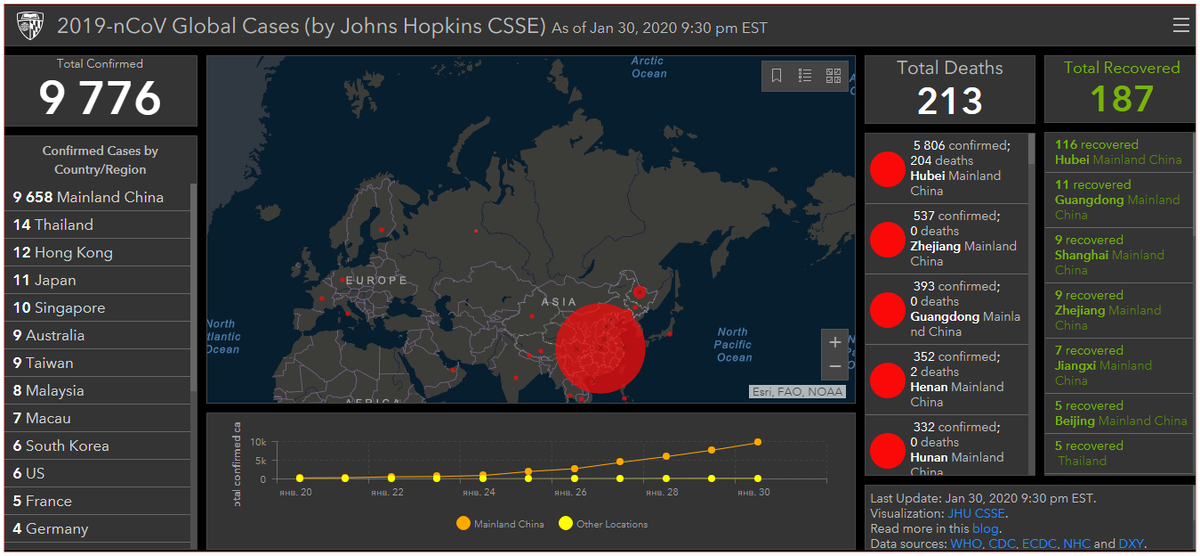Image resolution: width=1200 pixels, height=556 pixels.
Task: Zoom out on the map
Action: tap(835, 367)
